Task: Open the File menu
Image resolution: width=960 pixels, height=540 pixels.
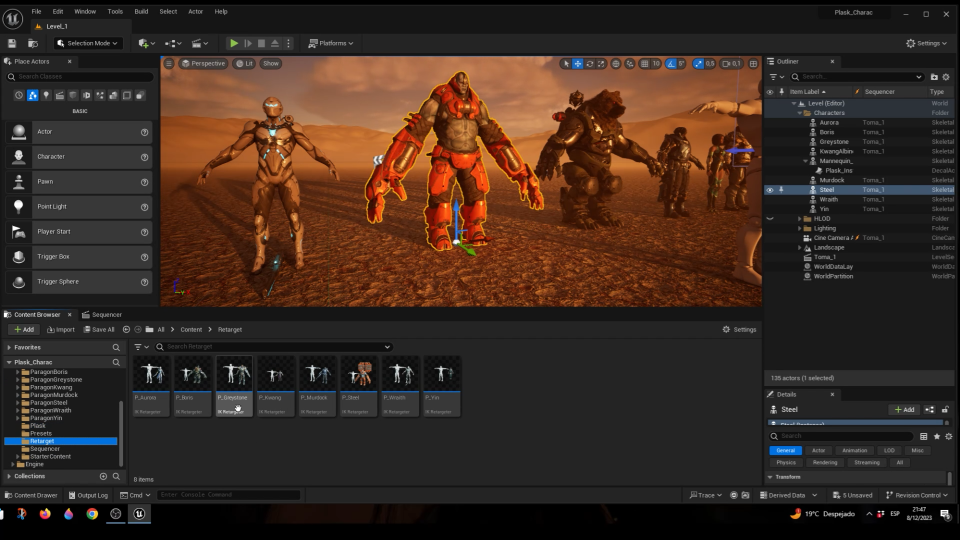Action: [37, 12]
